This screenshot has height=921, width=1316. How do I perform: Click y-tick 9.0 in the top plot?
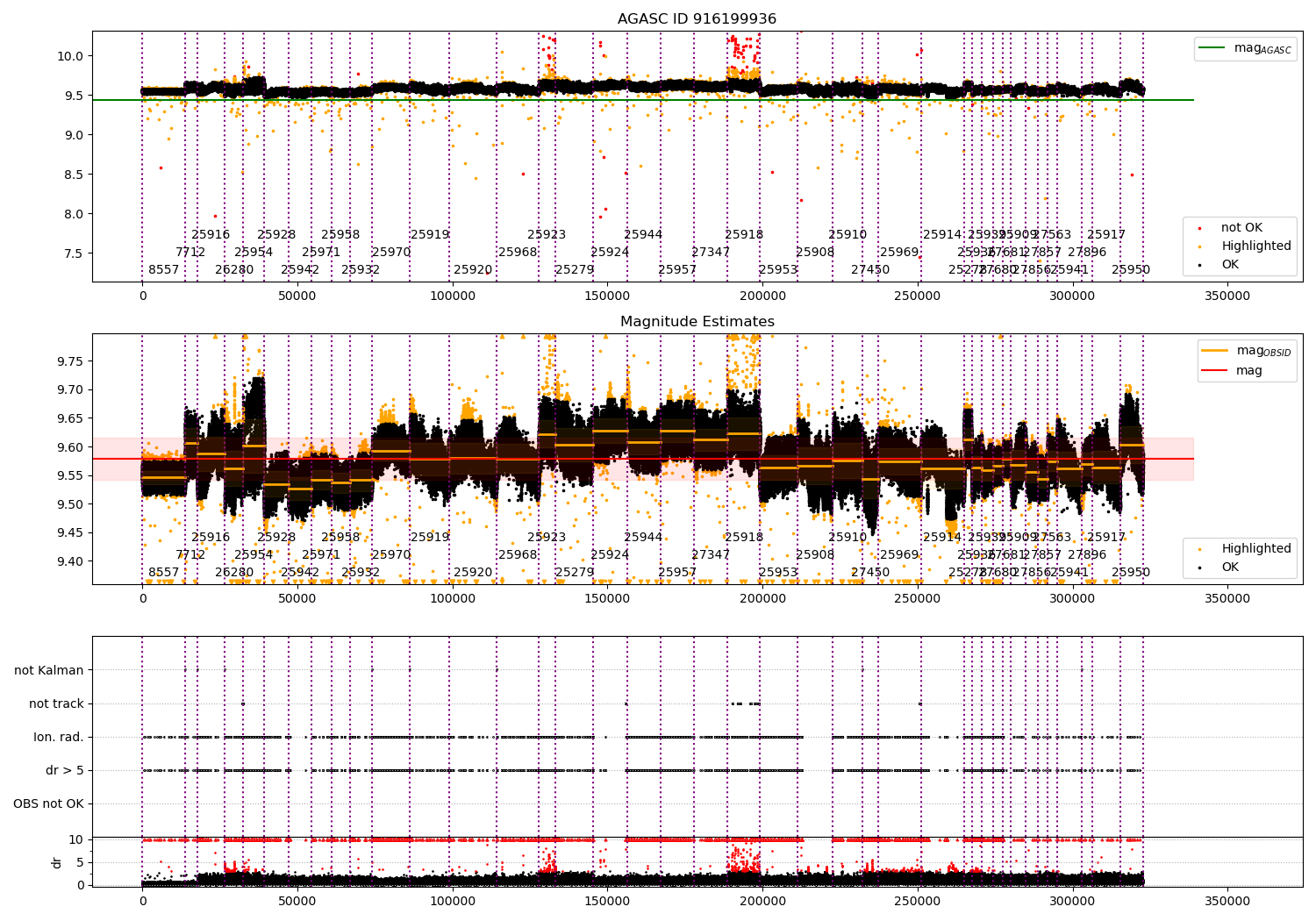(x=74, y=135)
